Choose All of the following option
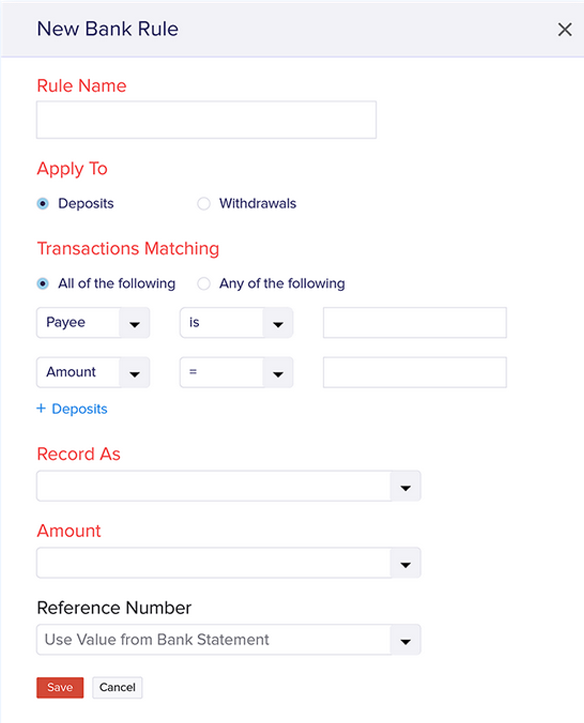This screenshot has width=584, height=723. click(x=43, y=283)
